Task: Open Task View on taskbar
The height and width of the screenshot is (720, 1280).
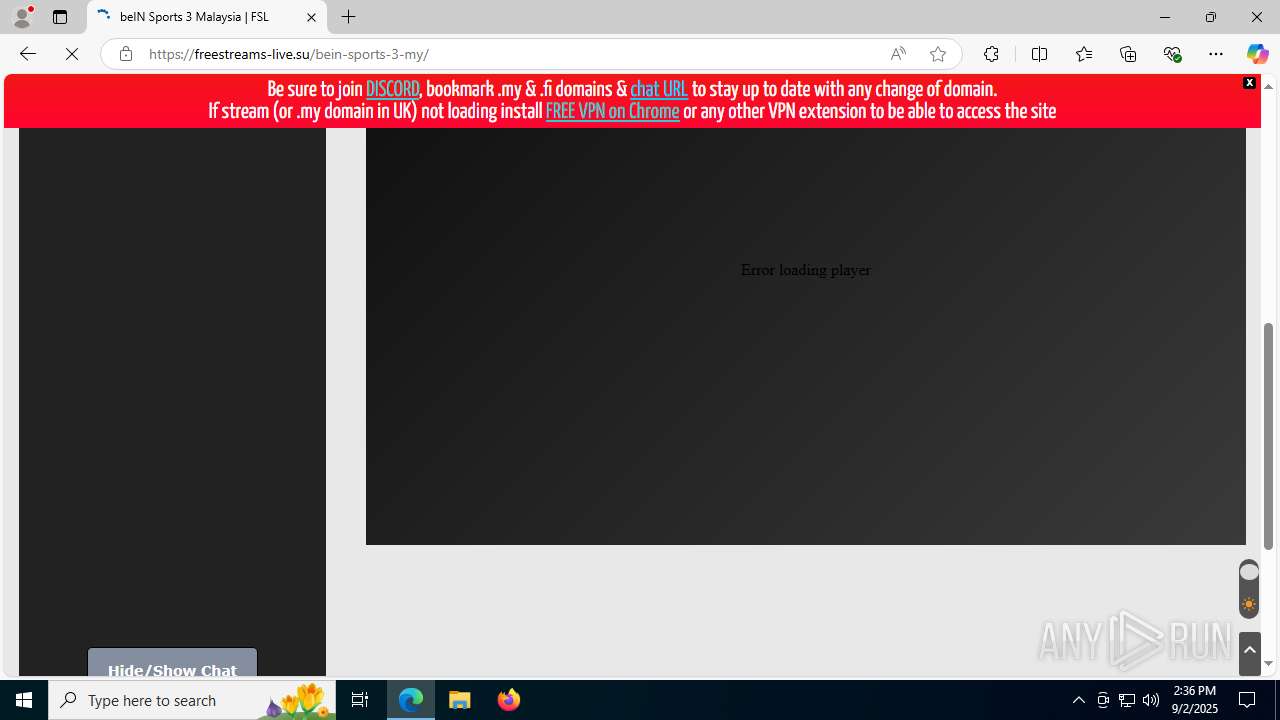Action: pyautogui.click(x=360, y=700)
